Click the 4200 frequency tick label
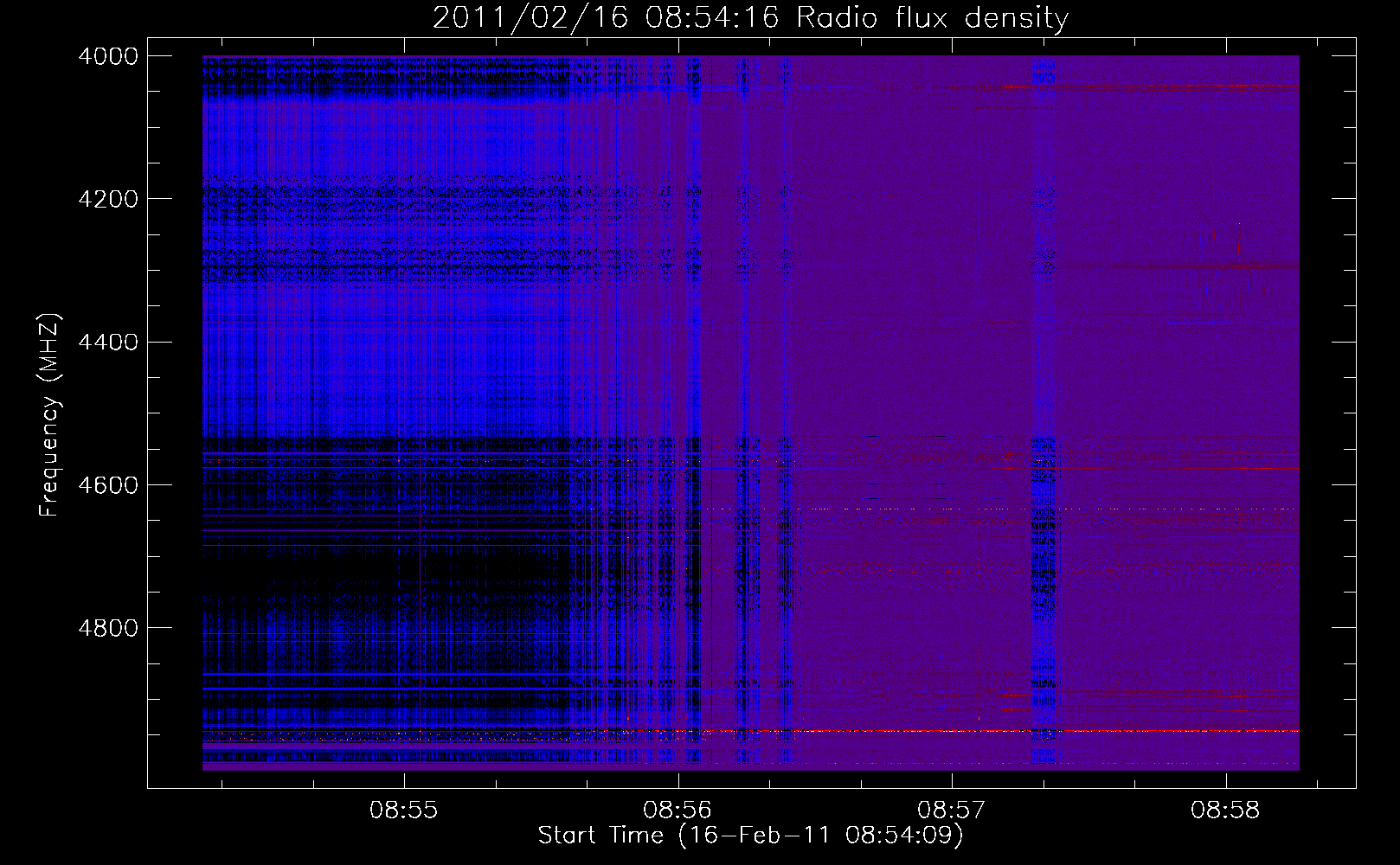Image resolution: width=1400 pixels, height=865 pixels. tap(108, 199)
